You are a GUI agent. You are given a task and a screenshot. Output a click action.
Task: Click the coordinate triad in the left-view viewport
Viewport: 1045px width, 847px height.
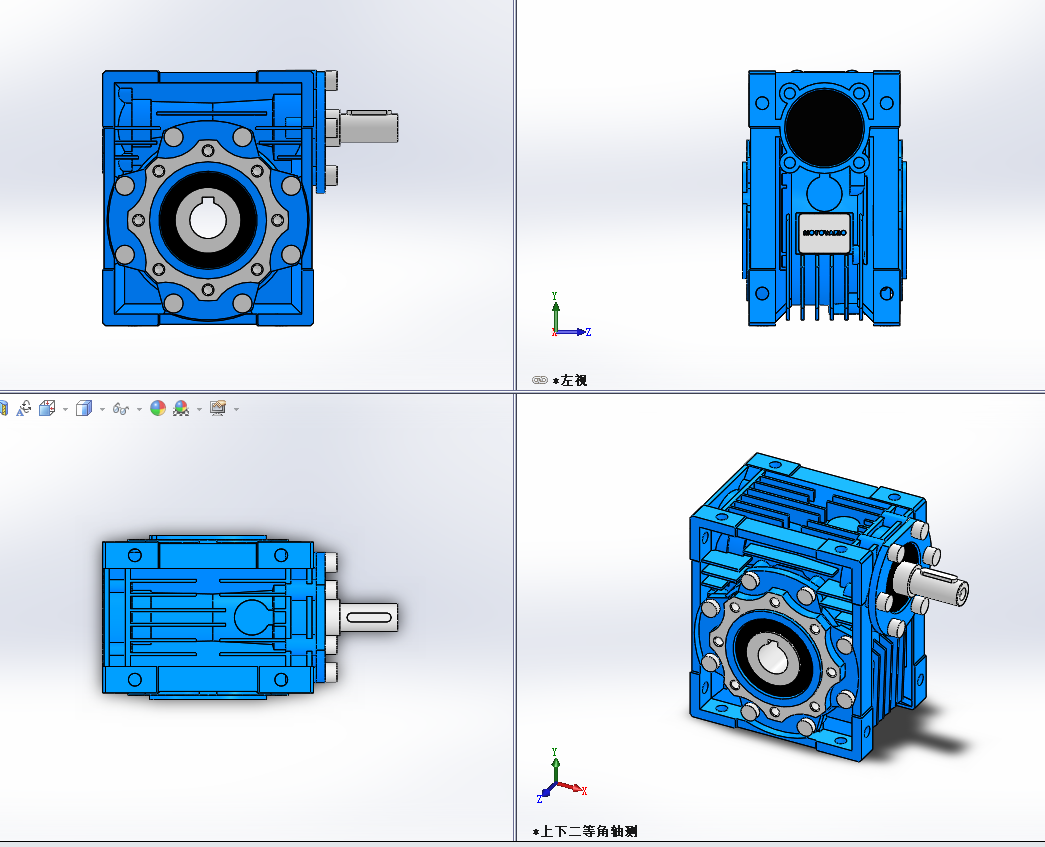(x=570, y=315)
